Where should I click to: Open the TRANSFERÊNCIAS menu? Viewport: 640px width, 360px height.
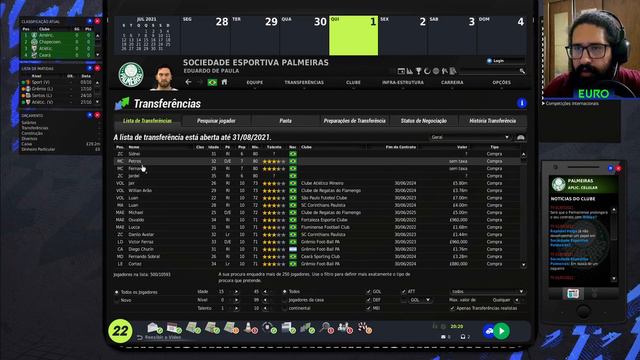tap(304, 82)
